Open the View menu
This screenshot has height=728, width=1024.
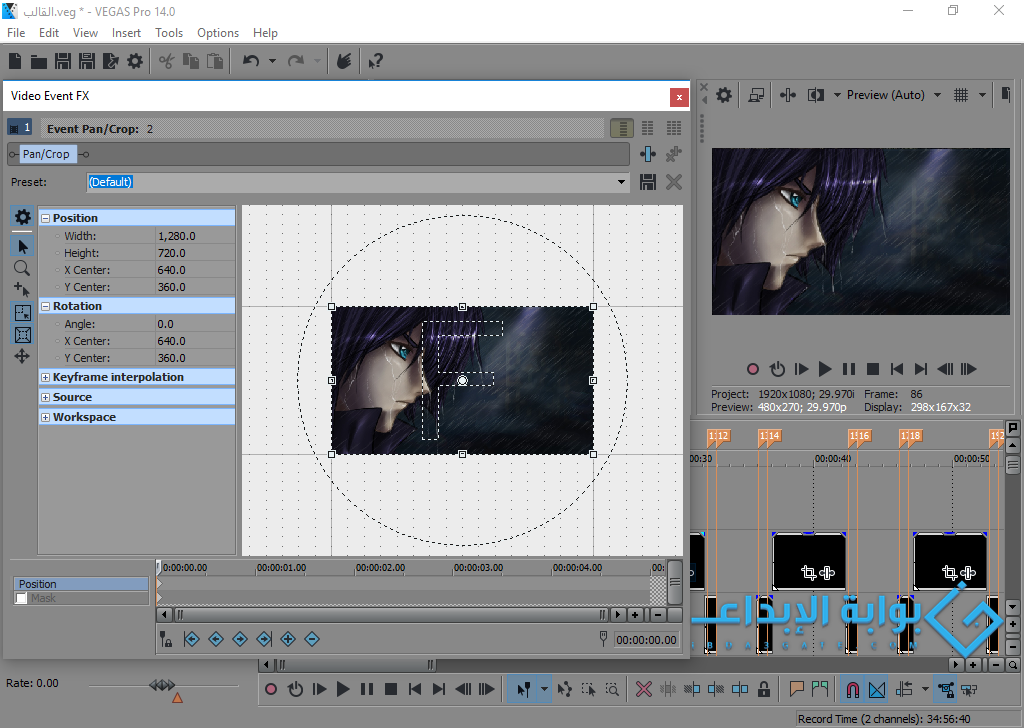(86, 33)
